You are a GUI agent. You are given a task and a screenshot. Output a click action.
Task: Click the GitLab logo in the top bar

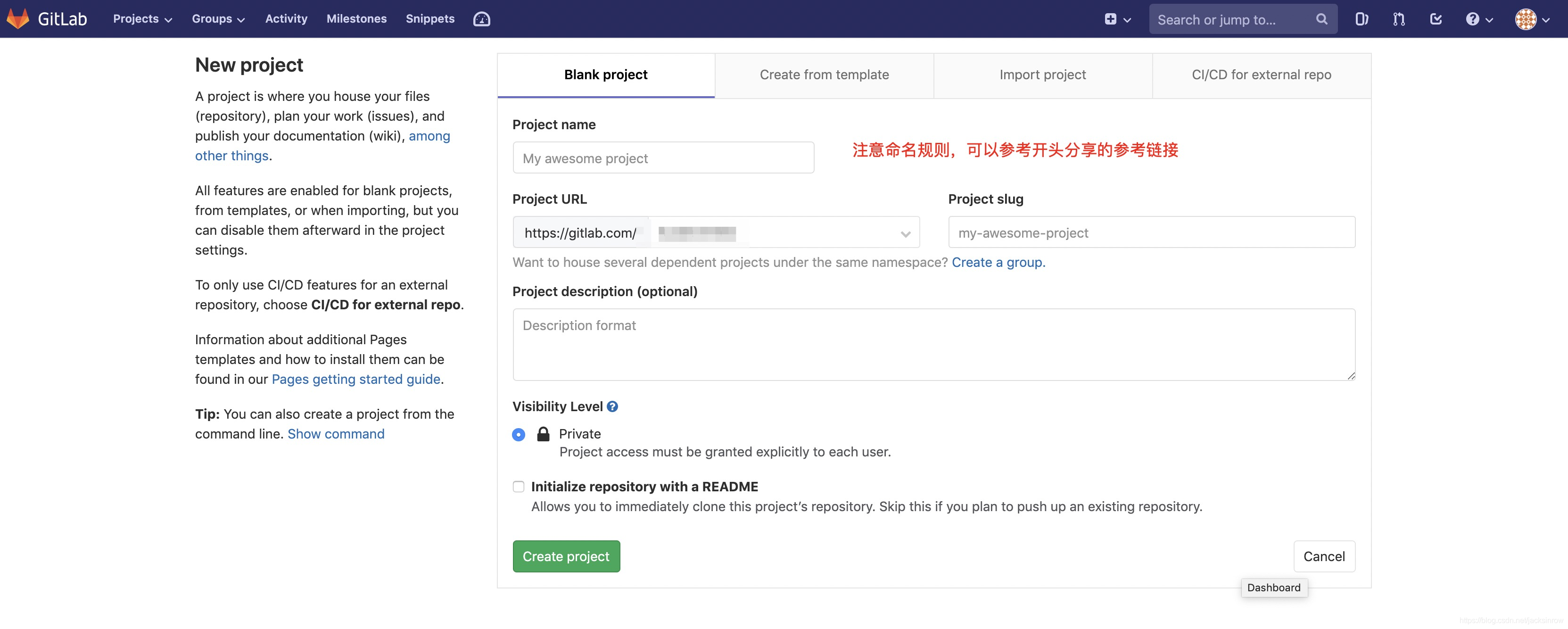[x=18, y=18]
